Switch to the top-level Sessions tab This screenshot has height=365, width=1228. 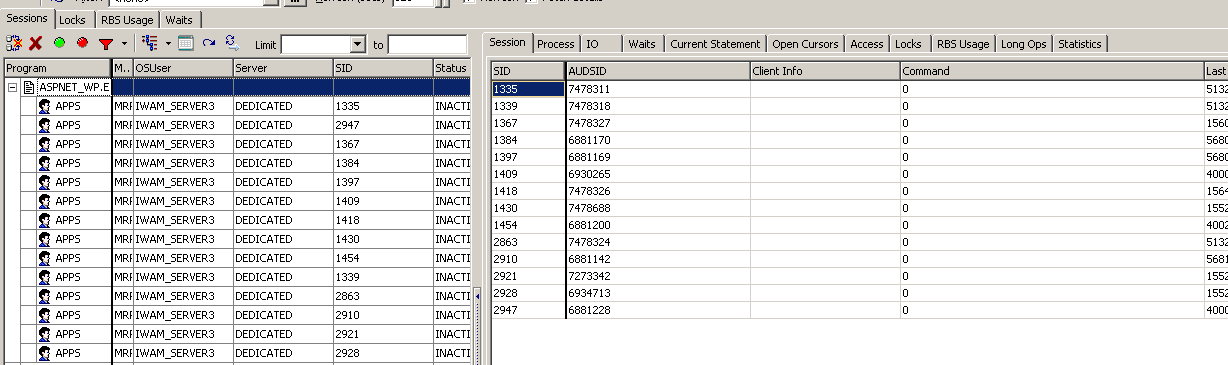pyautogui.click(x=27, y=19)
